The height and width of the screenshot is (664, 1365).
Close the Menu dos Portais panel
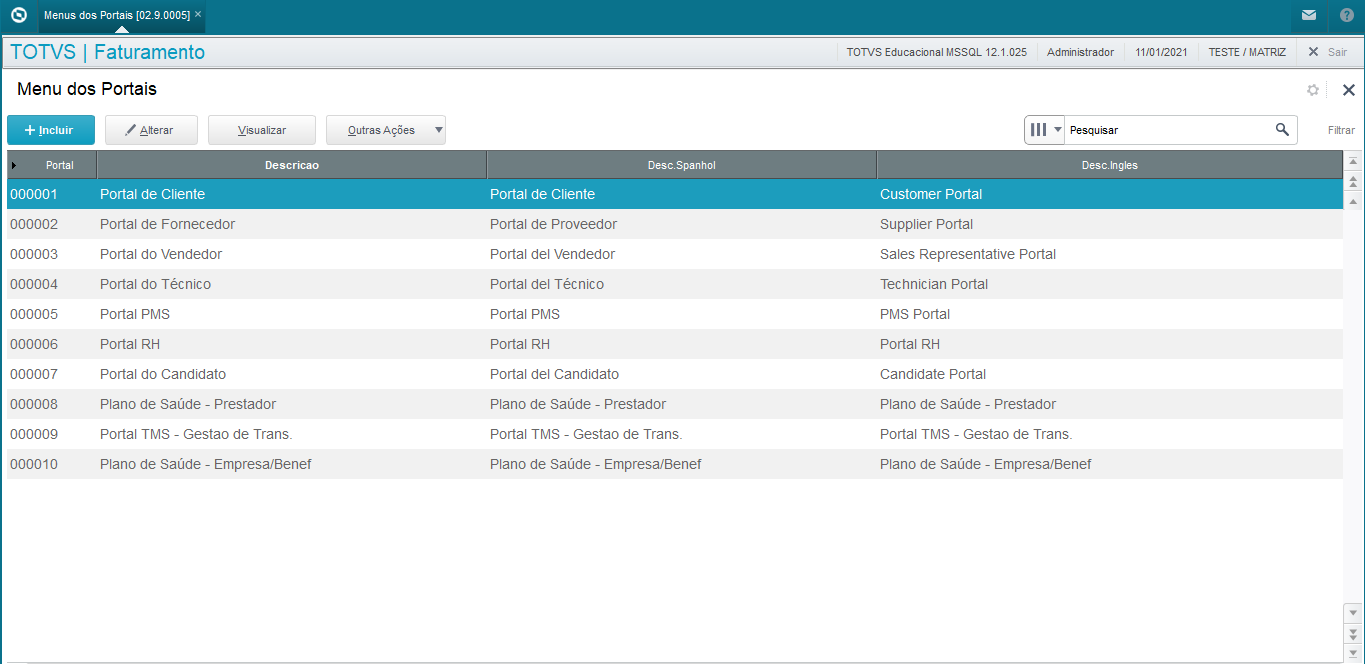[1348, 90]
